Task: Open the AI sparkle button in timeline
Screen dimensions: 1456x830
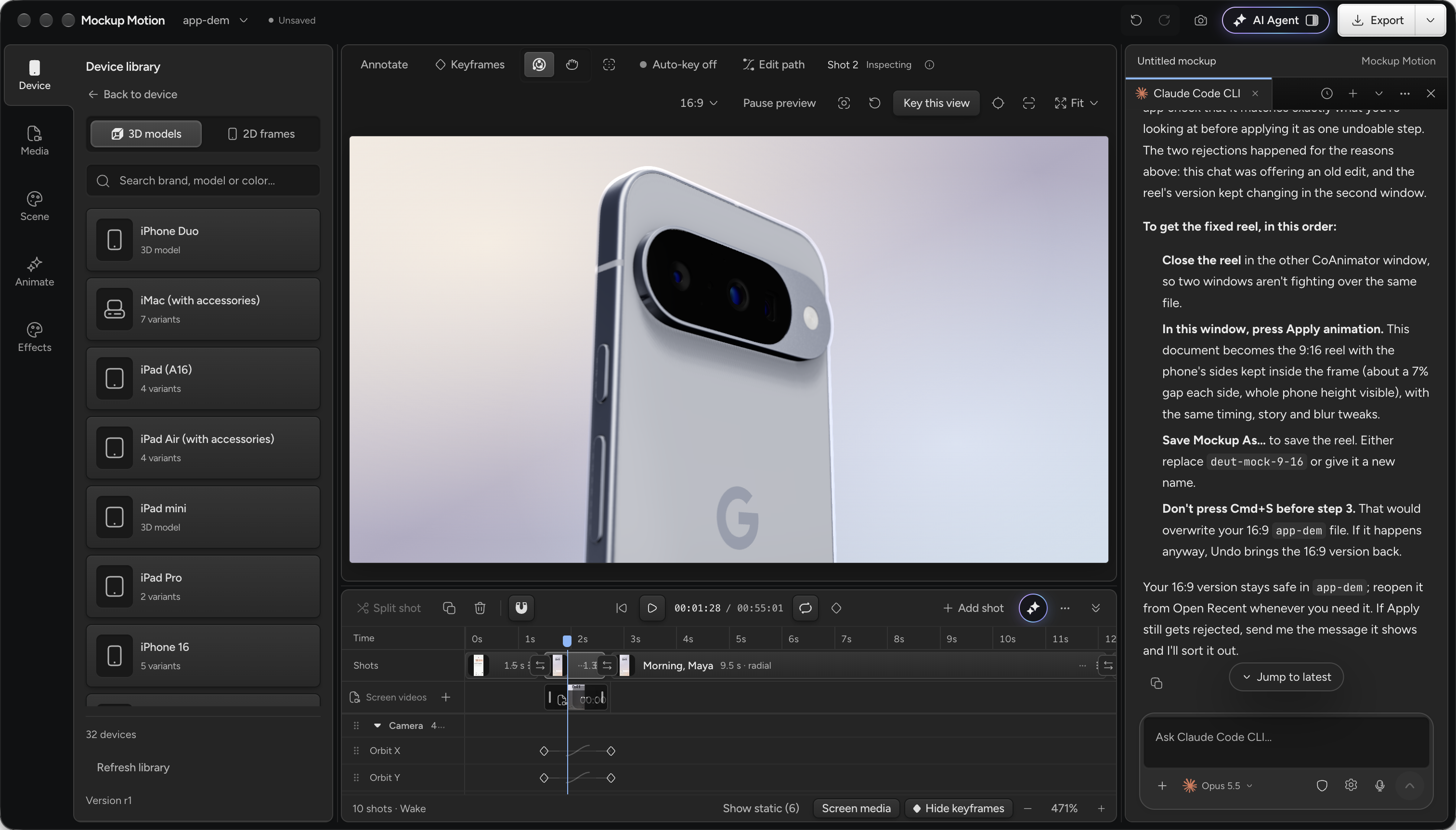Action: tap(1033, 608)
